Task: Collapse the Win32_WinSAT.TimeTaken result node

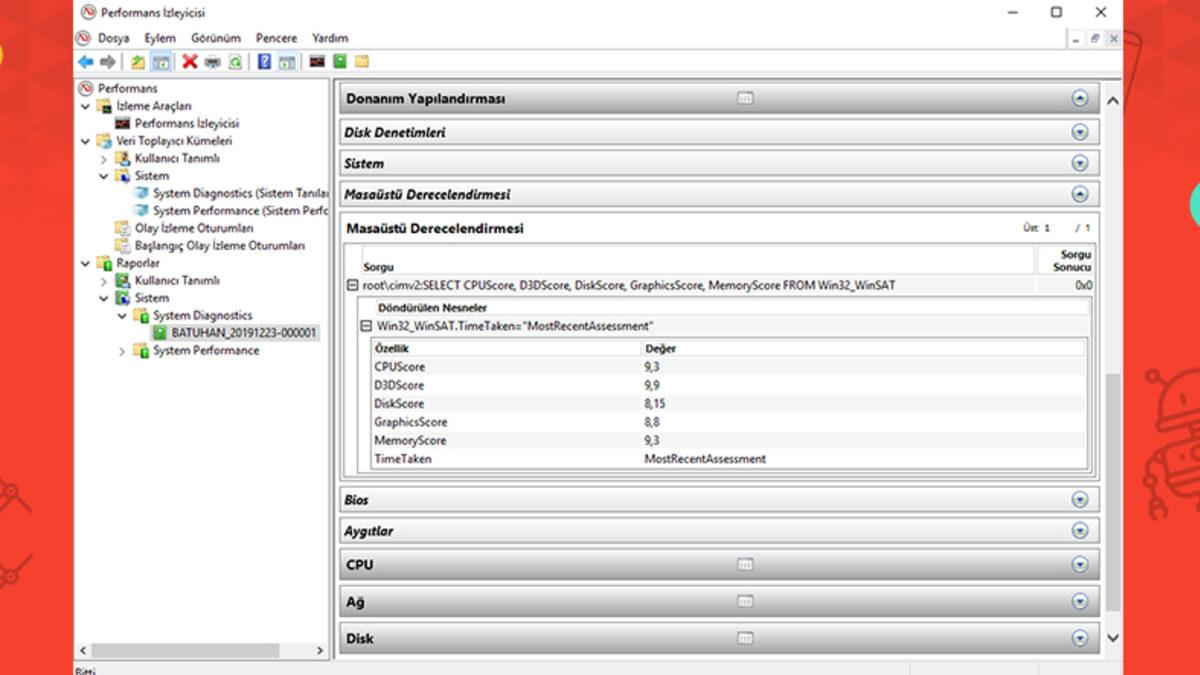Action: pyautogui.click(x=366, y=326)
